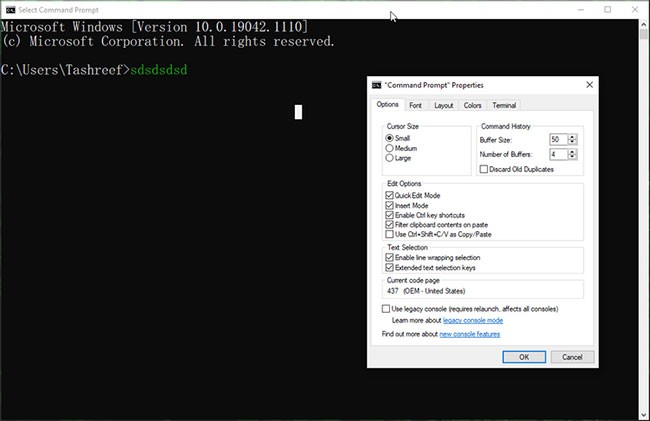Screen dimensions: 650x421
Task: Check Use legacy console option
Action: (387, 309)
